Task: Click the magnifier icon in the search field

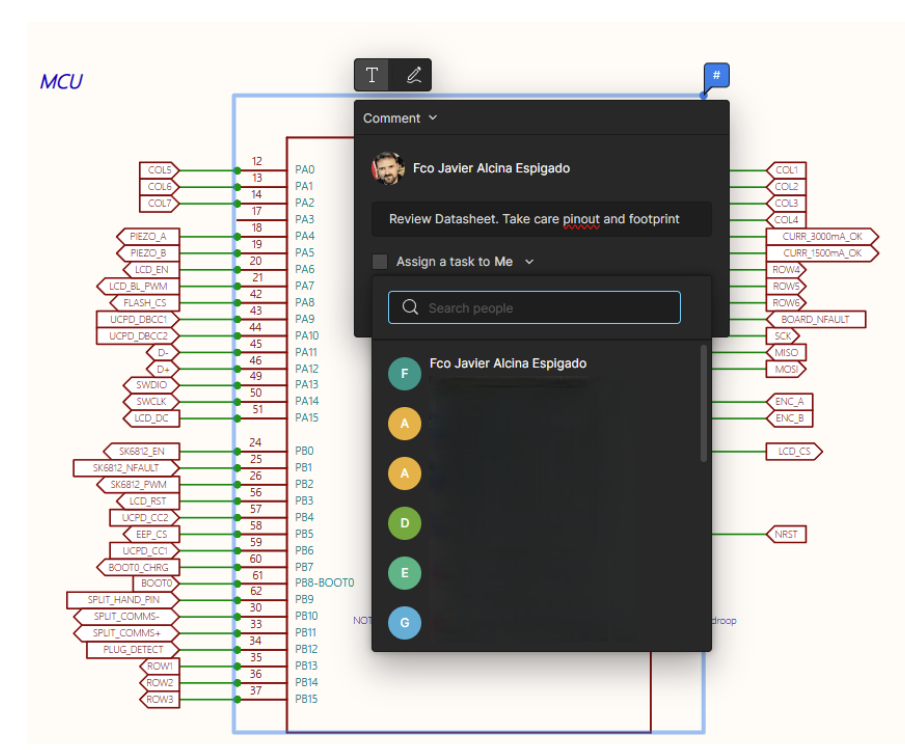Action: 409,307
